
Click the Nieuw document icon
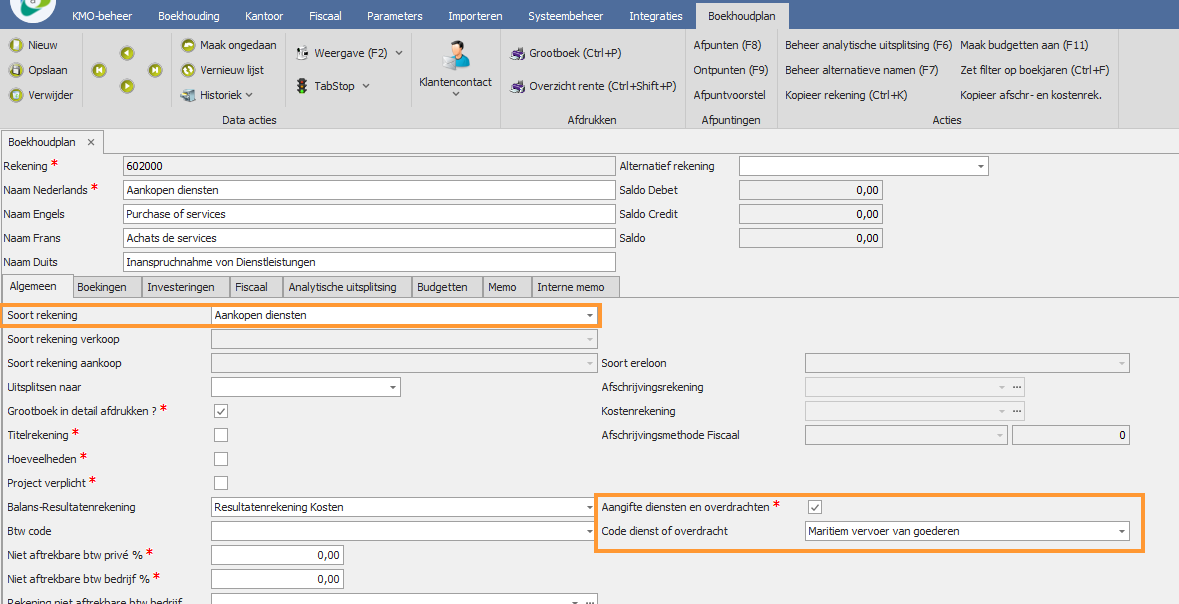click(16, 45)
